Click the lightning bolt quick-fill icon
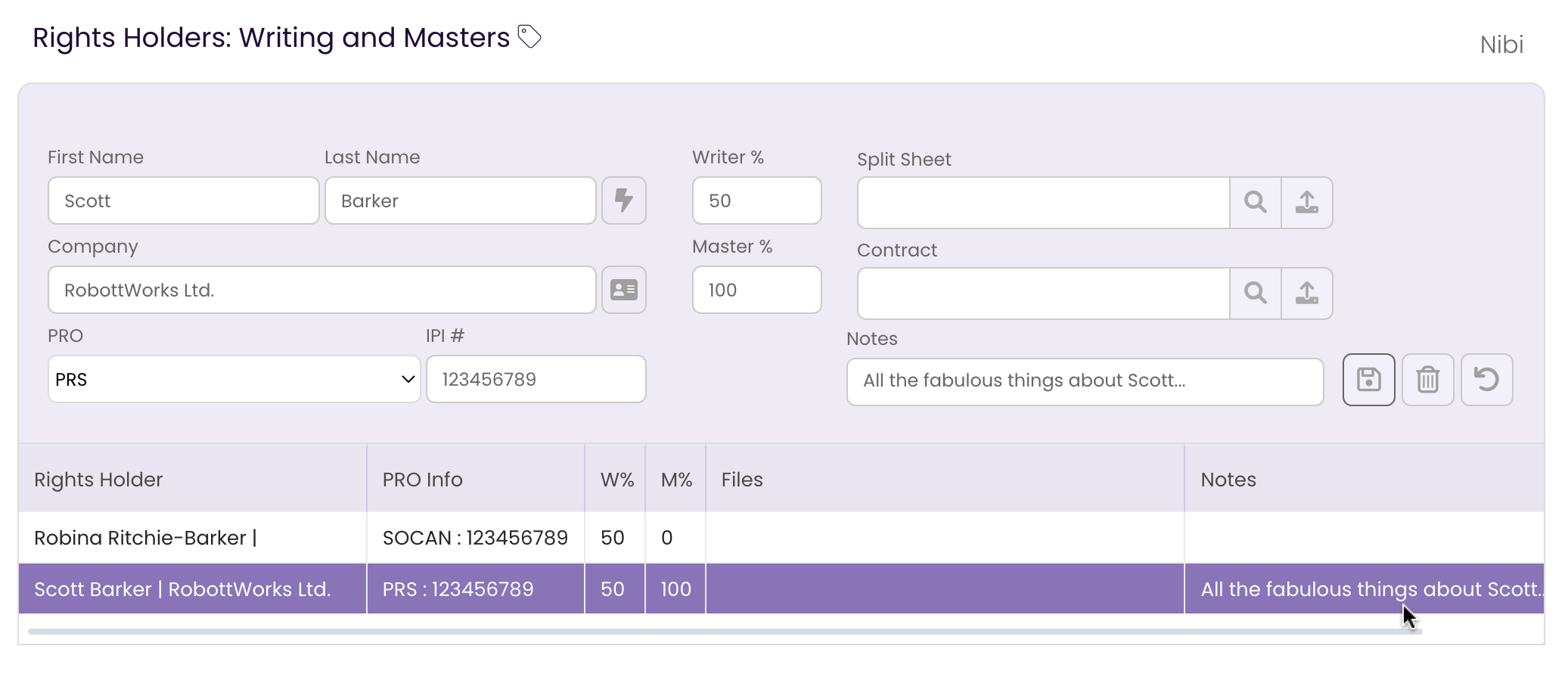Viewport: 1568px width, 674px height. coord(624,200)
